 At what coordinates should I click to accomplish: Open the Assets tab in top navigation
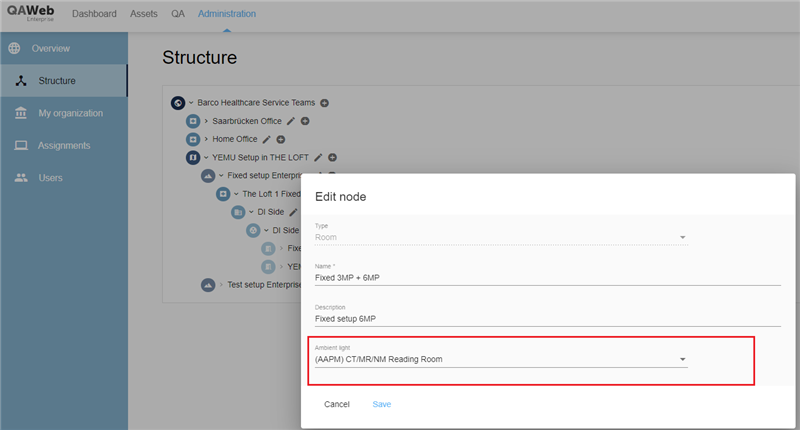coord(144,14)
